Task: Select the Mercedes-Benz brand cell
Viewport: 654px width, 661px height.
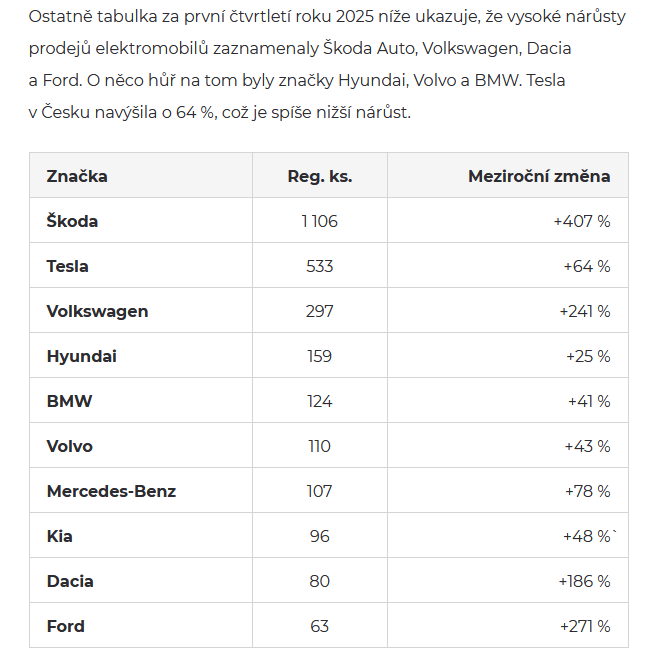Action: coord(141,491)
